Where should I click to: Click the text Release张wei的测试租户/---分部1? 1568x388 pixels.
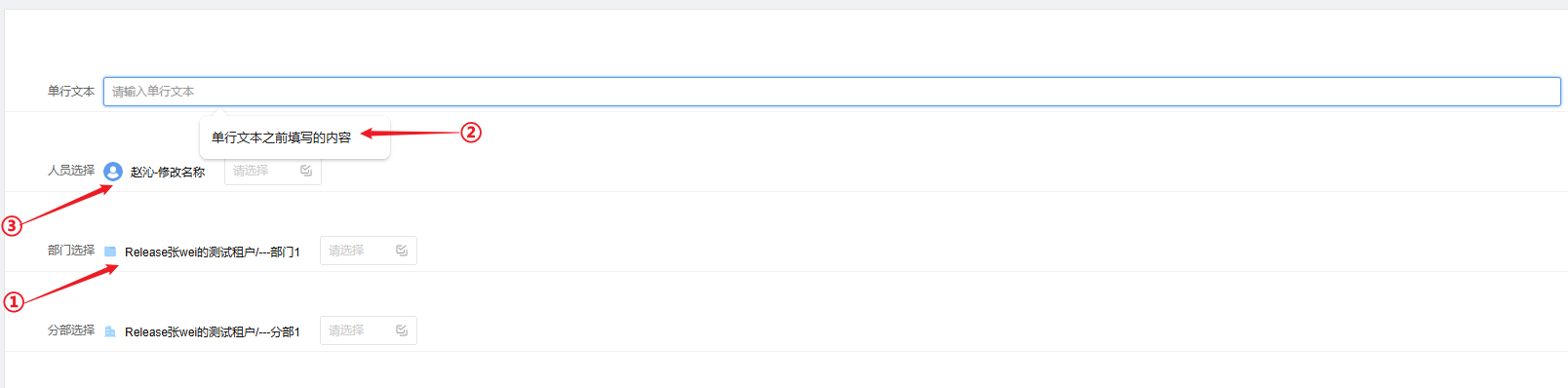coord(213,332)
